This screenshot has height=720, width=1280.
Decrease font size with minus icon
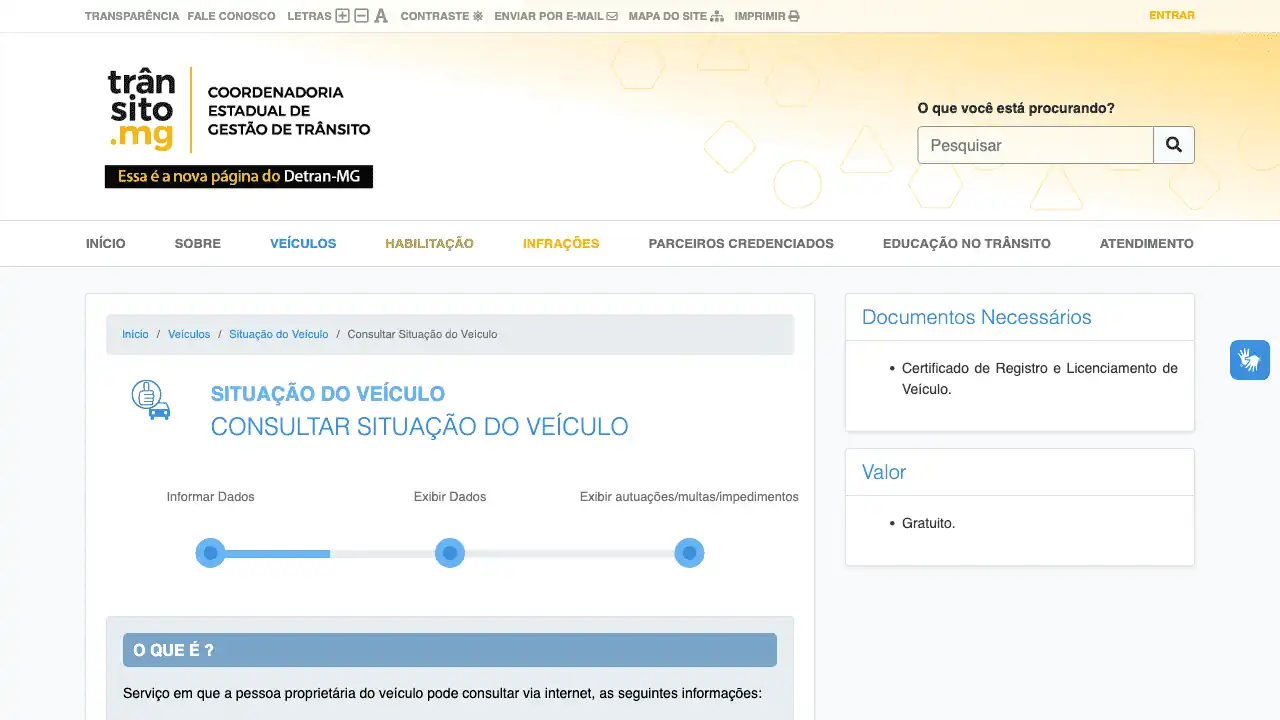pyautogui.click(x=361, y=16)
